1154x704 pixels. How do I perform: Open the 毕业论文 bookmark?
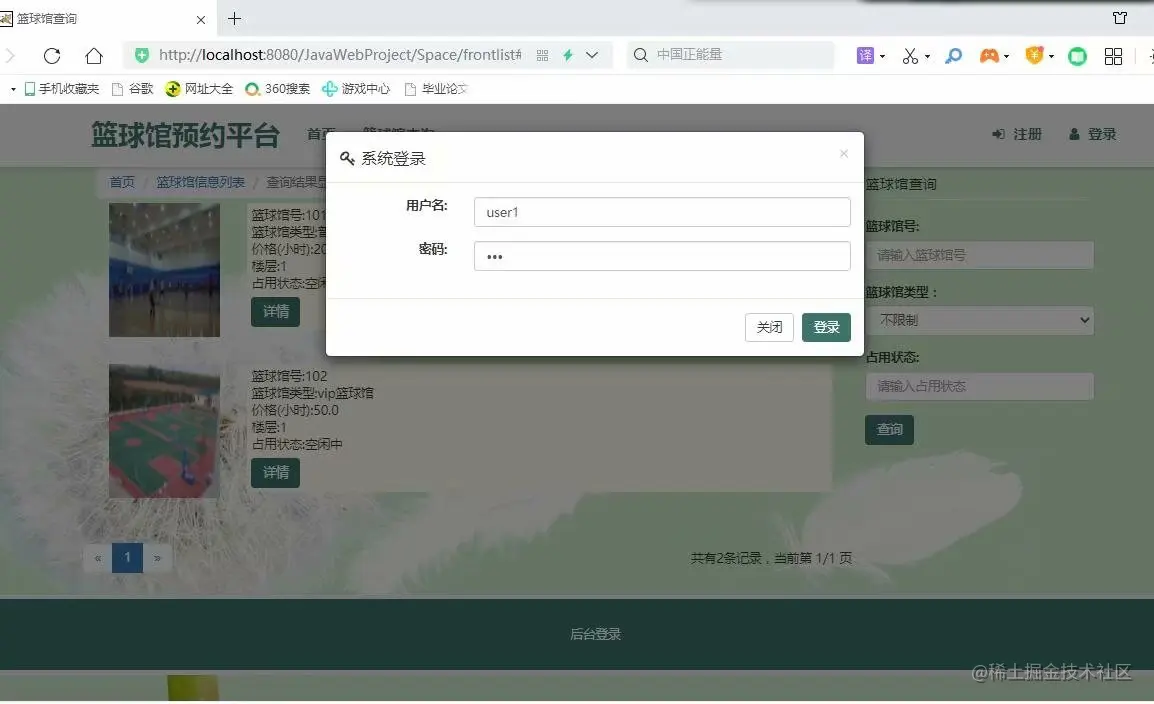[436, 89]
